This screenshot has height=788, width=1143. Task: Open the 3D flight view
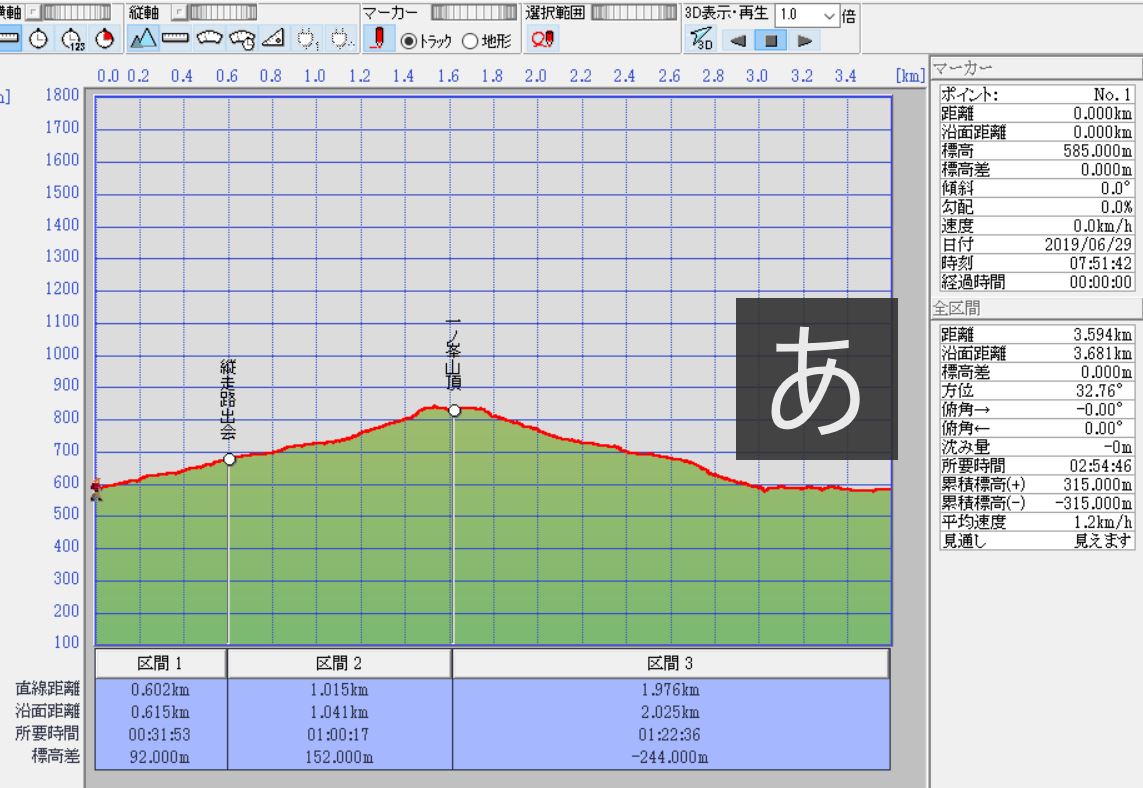pyautogui.click(x=701, y=39)
